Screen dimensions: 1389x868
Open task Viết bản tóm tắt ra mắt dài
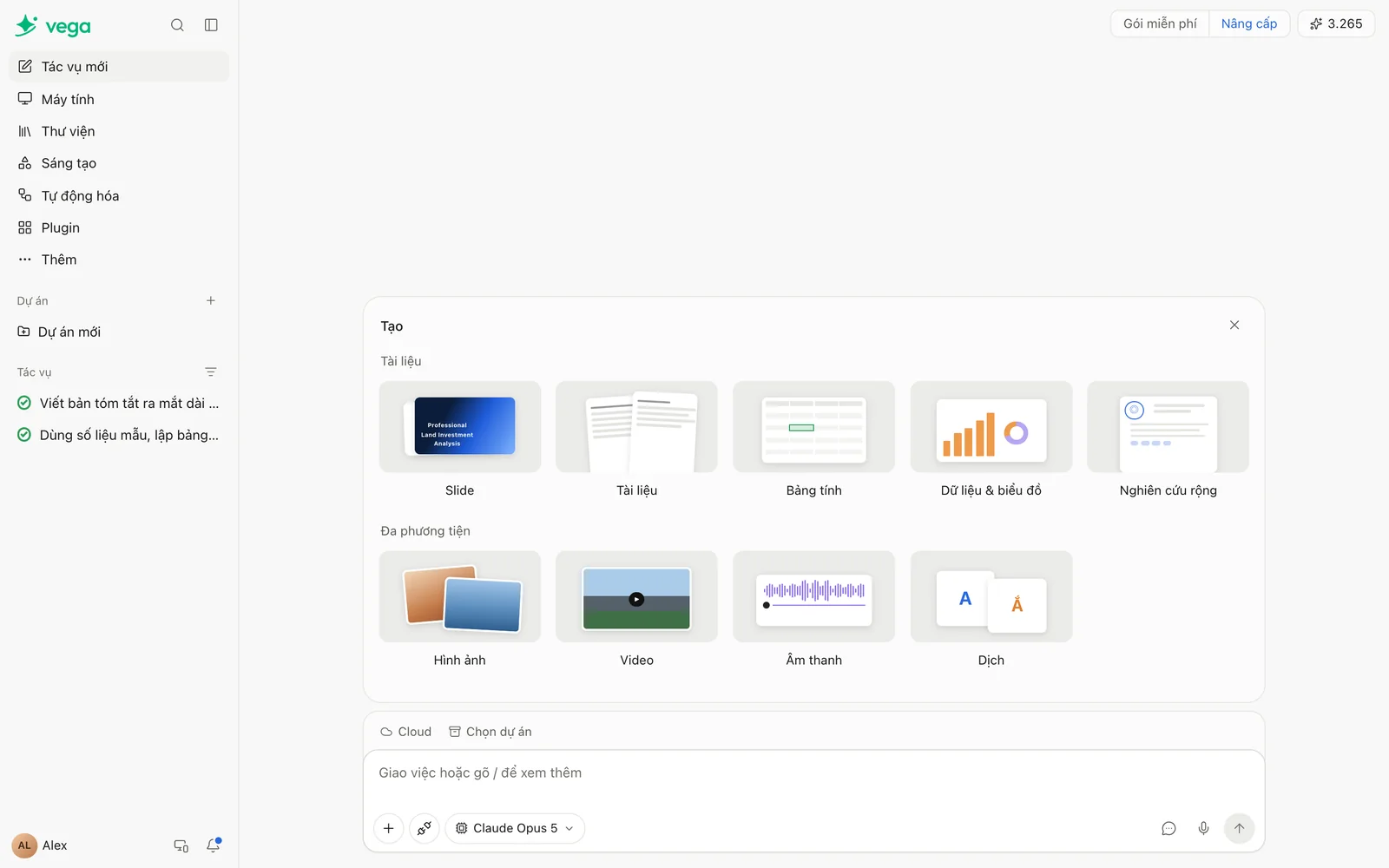pos(119,403)
